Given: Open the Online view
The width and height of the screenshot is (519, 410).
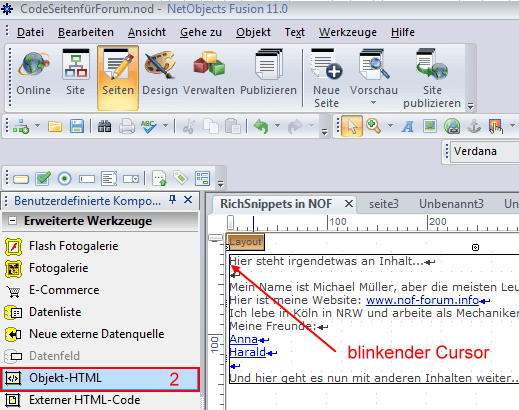Looking at the screenshot, I should point(34,74).
